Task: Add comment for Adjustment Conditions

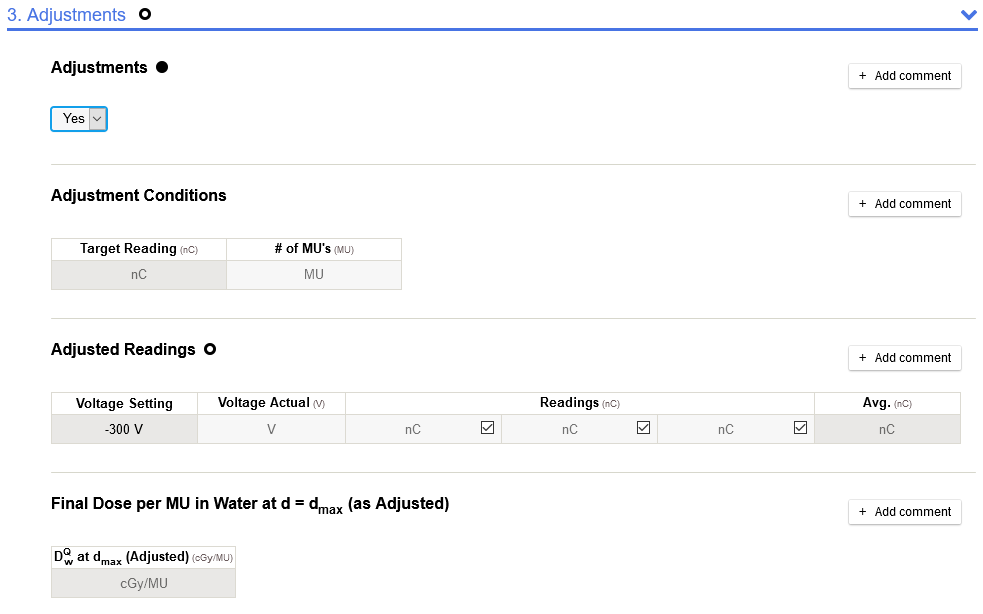Action: [x=904, y=204]
